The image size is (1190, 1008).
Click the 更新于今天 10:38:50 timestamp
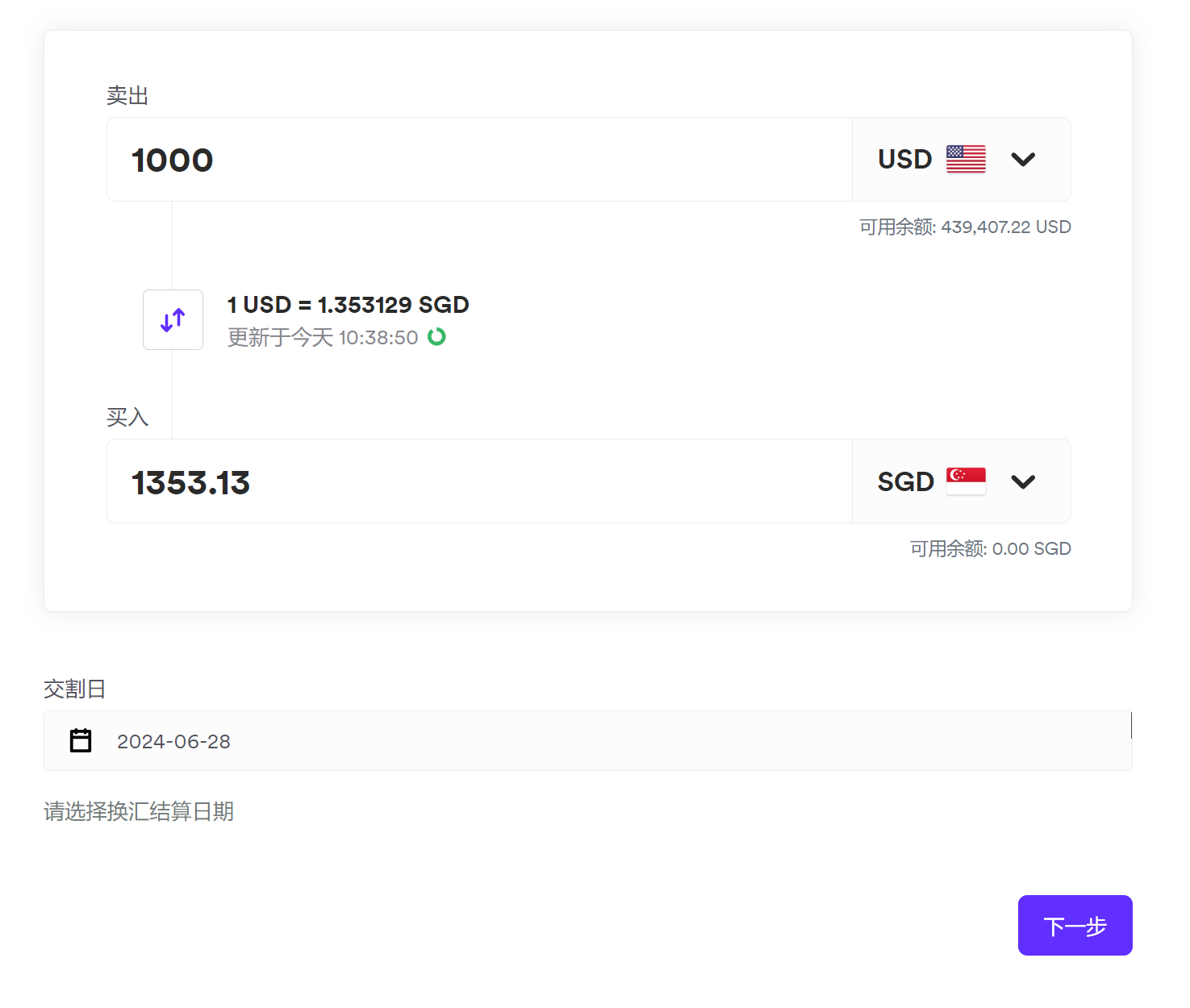[323, 337]
